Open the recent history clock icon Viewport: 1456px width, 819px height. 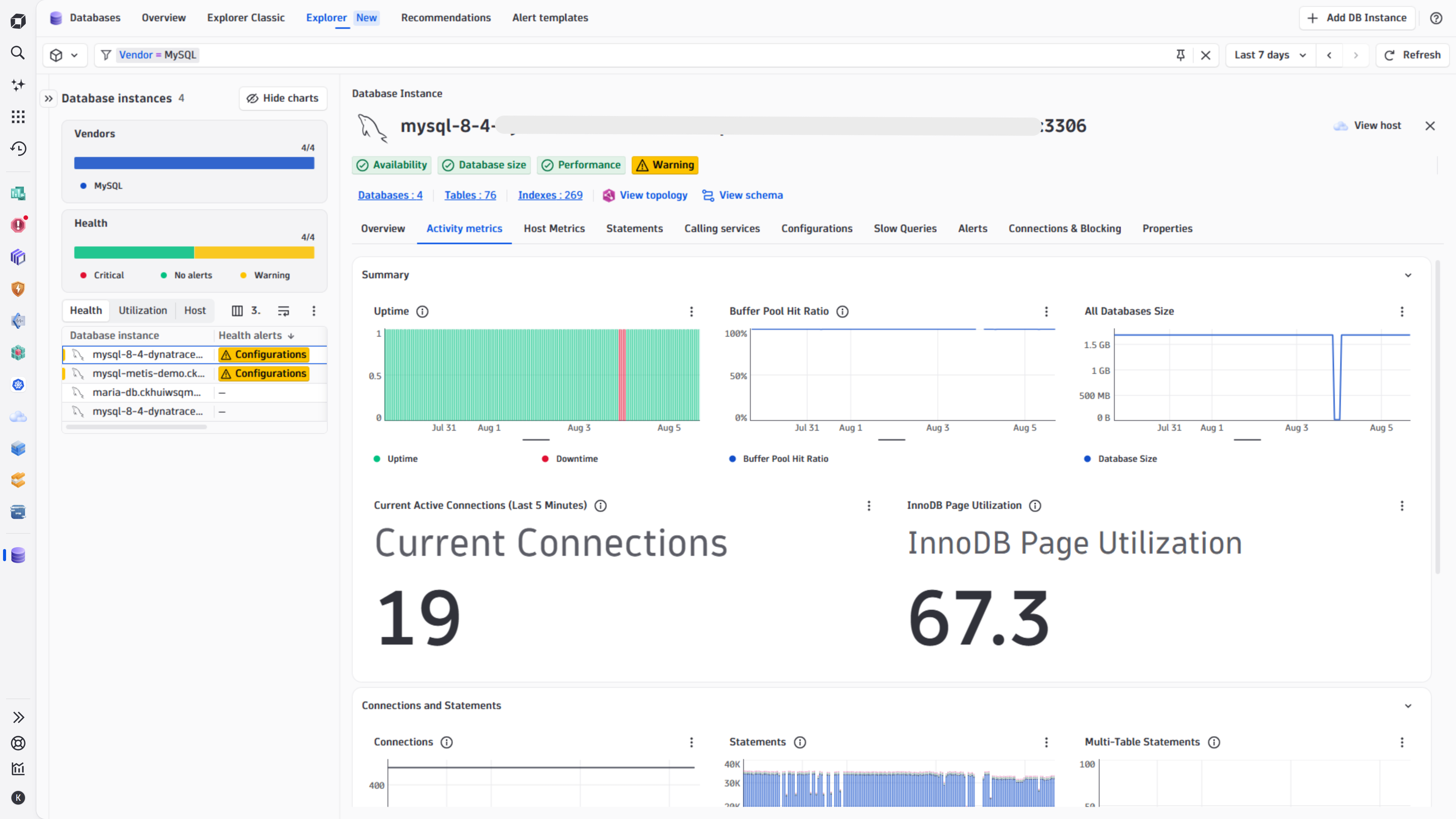(18, 149)
